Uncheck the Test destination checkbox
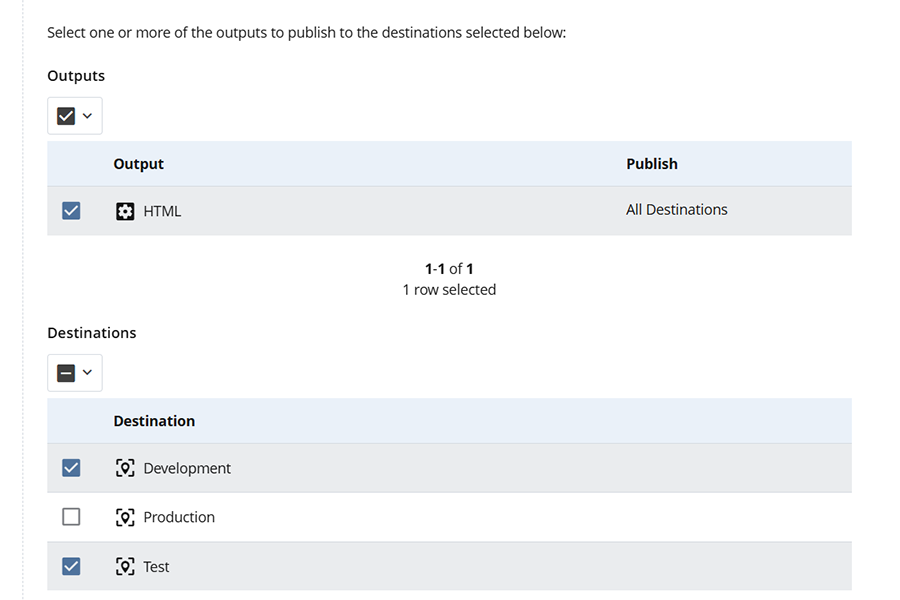 [x=71, y=567]
